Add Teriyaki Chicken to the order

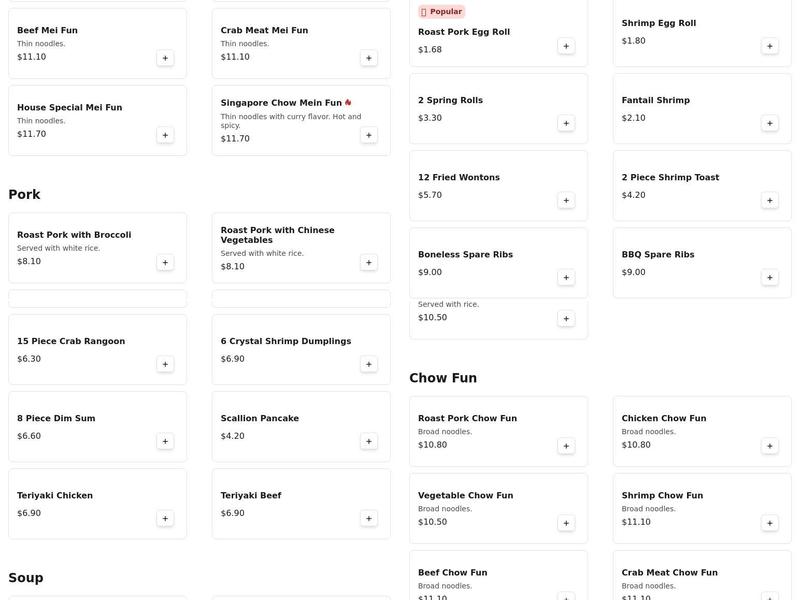(x=166, y=518)
